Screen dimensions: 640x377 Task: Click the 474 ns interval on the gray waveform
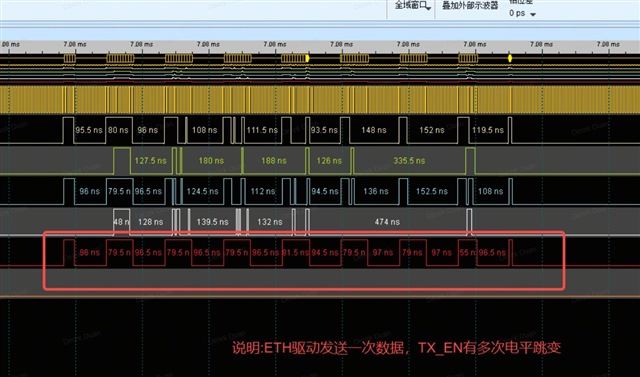tap(387, 222)
